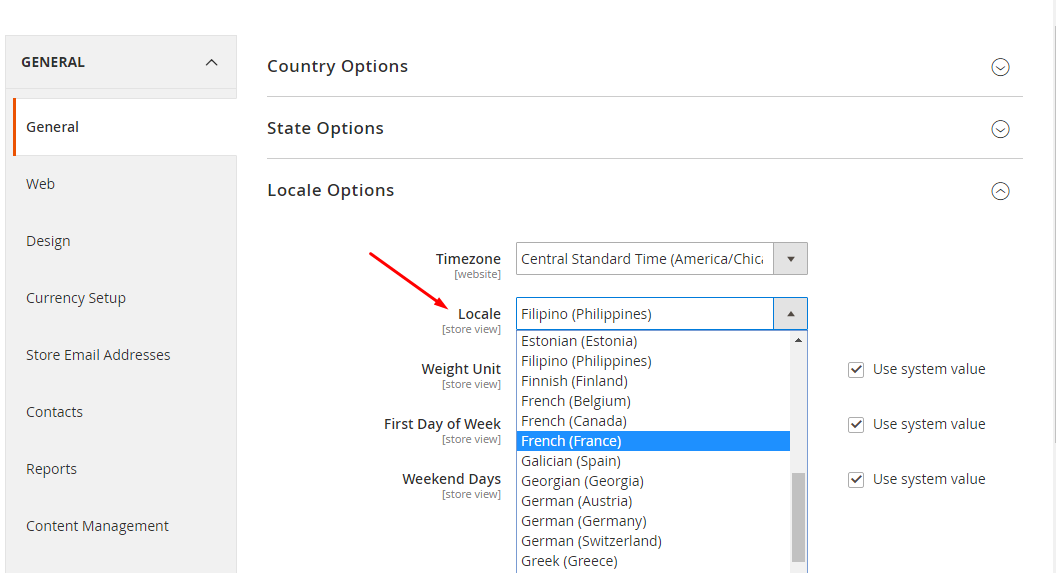
Task: Expand Country Options circle arrow icon
Action: tap(1000, 67)
